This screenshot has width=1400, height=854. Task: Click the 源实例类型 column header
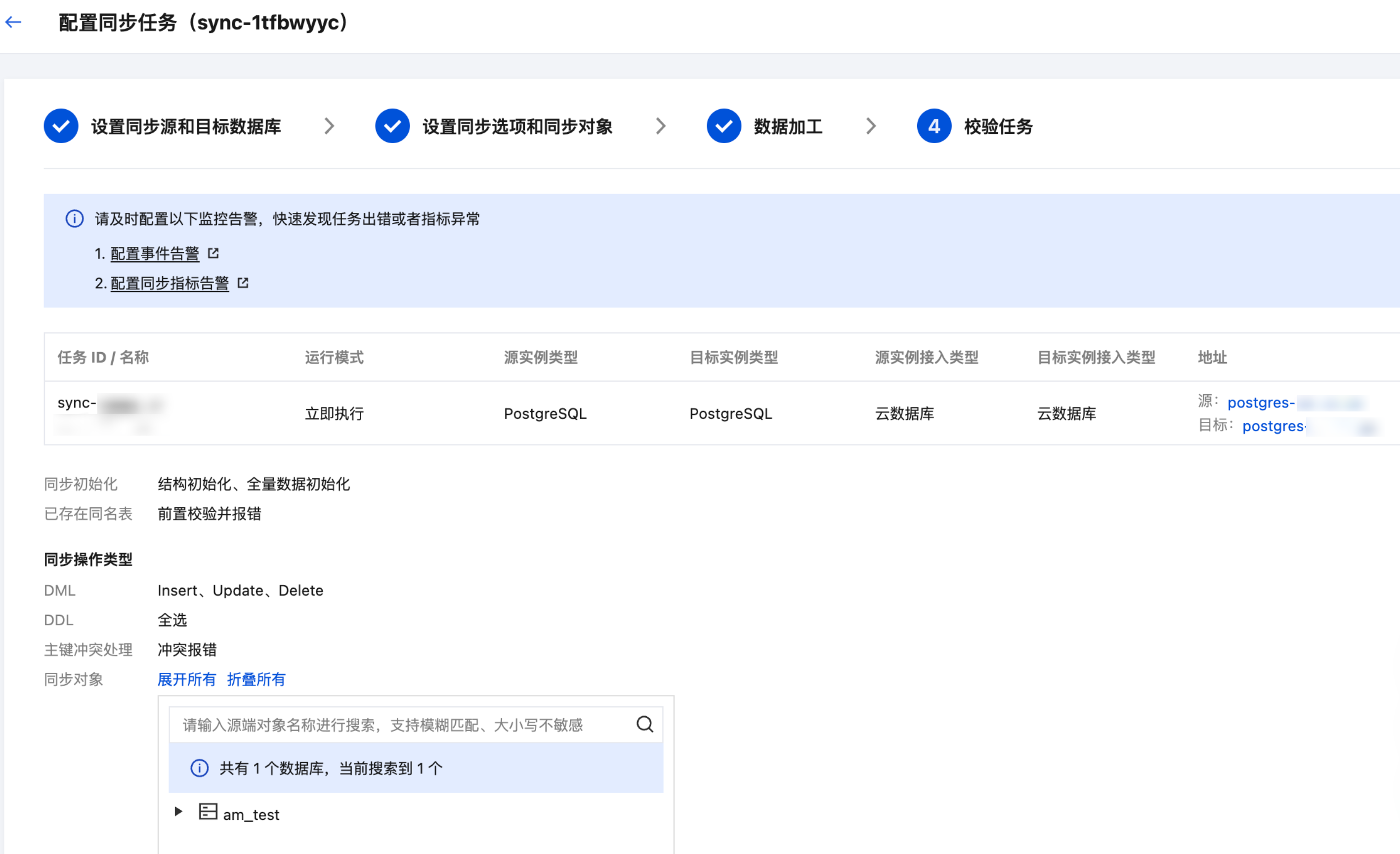pos(540,357)
